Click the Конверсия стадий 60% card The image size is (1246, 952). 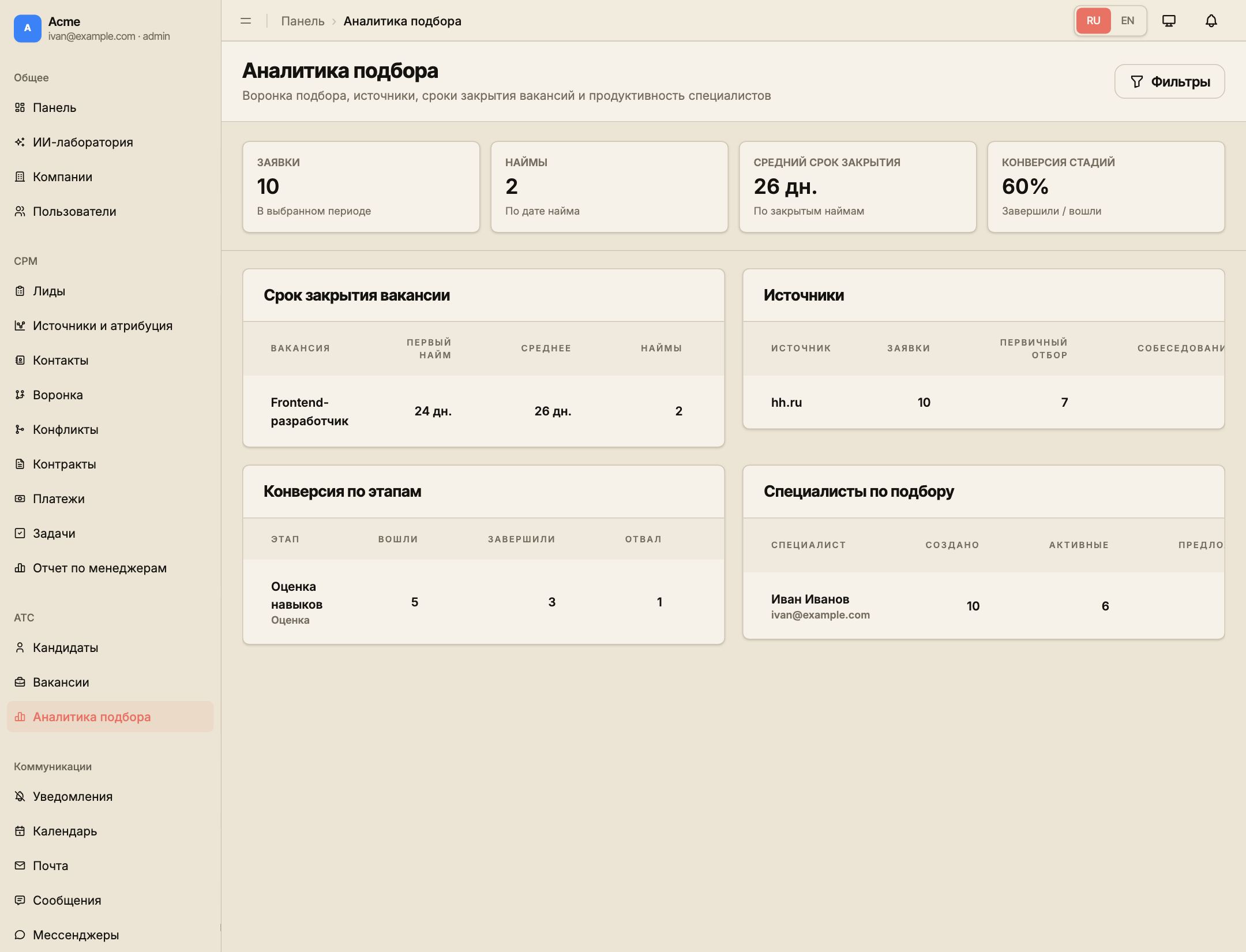point(1106,187)
